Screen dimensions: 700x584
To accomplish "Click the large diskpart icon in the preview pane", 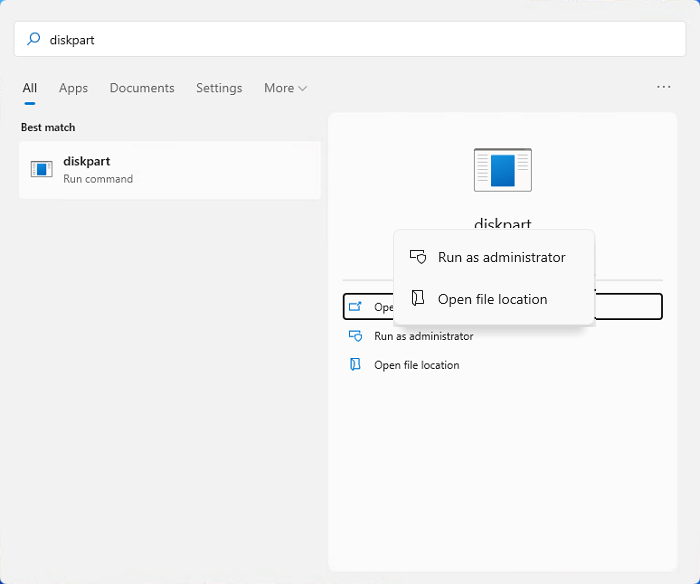I will click(502, 170).
